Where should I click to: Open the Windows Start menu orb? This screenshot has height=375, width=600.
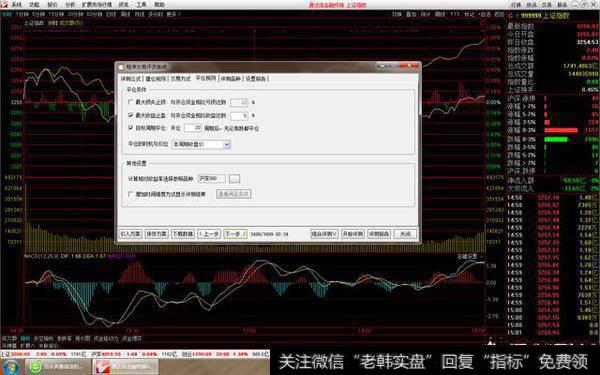[11, 367]
